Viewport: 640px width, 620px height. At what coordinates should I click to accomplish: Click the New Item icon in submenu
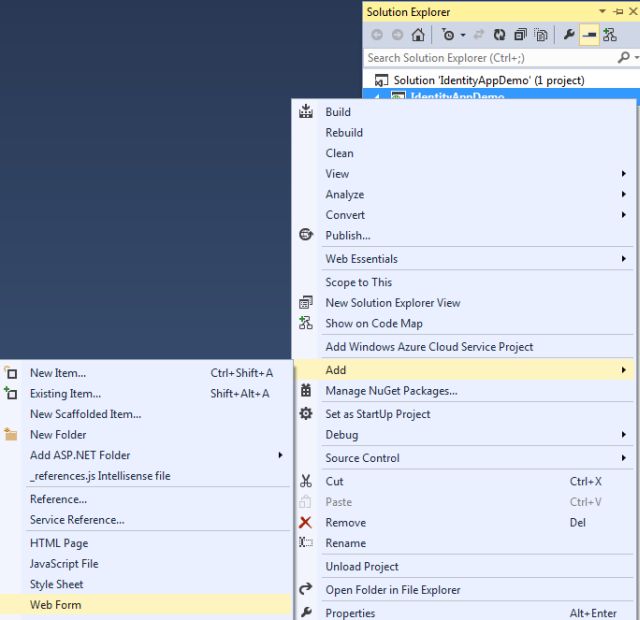(11, 373)
